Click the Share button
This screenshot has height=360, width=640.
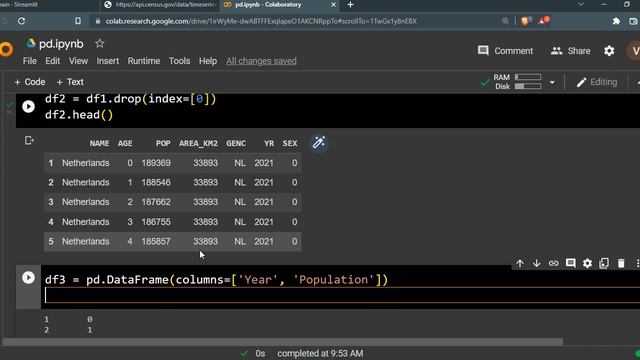coord(571,51)
